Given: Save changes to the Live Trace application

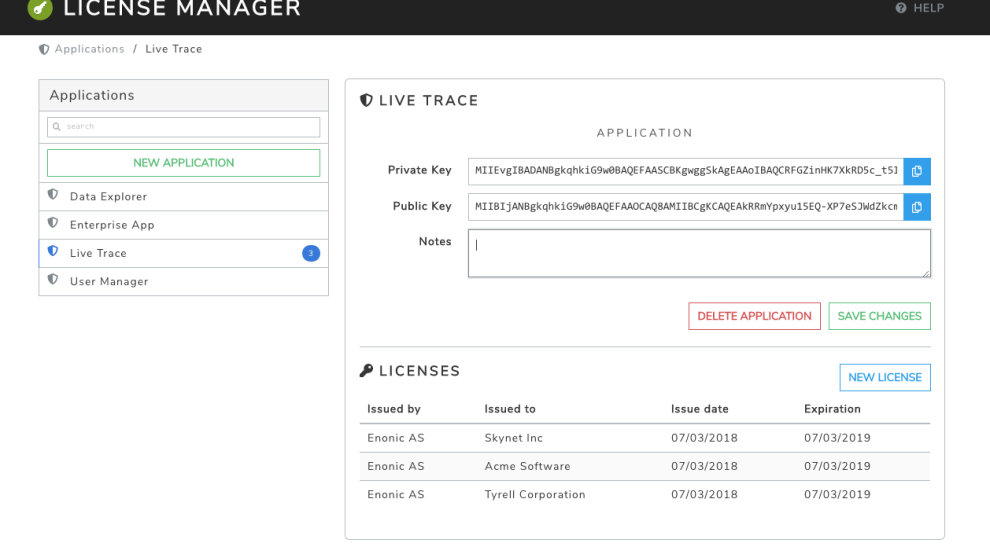Looking at the screenshot, I should click(x=879, y=316).
